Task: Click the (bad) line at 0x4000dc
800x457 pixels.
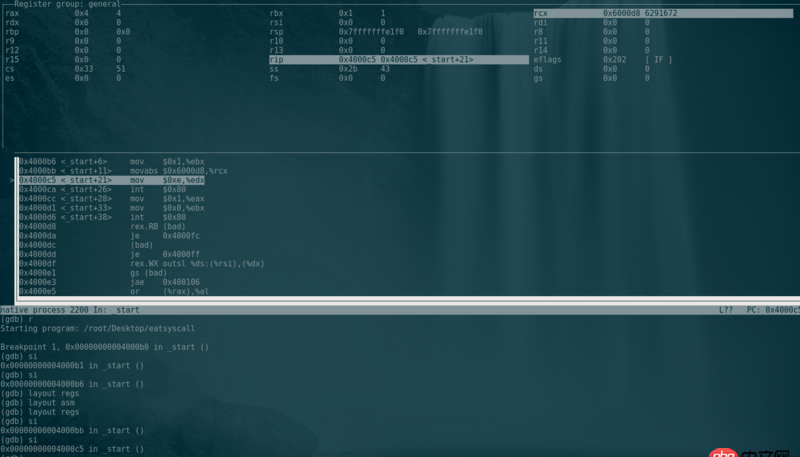Action: tap(86, 245)
